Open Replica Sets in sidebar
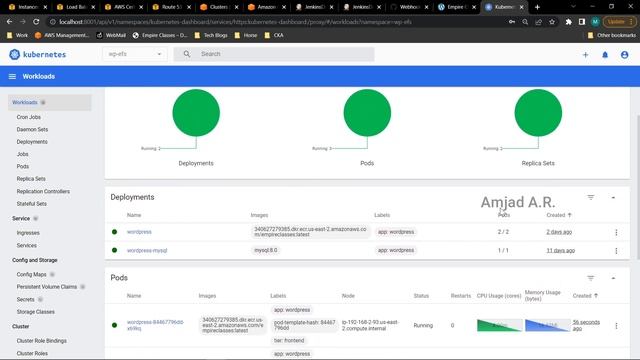640x360 pixels. click(x=31, y=179)
